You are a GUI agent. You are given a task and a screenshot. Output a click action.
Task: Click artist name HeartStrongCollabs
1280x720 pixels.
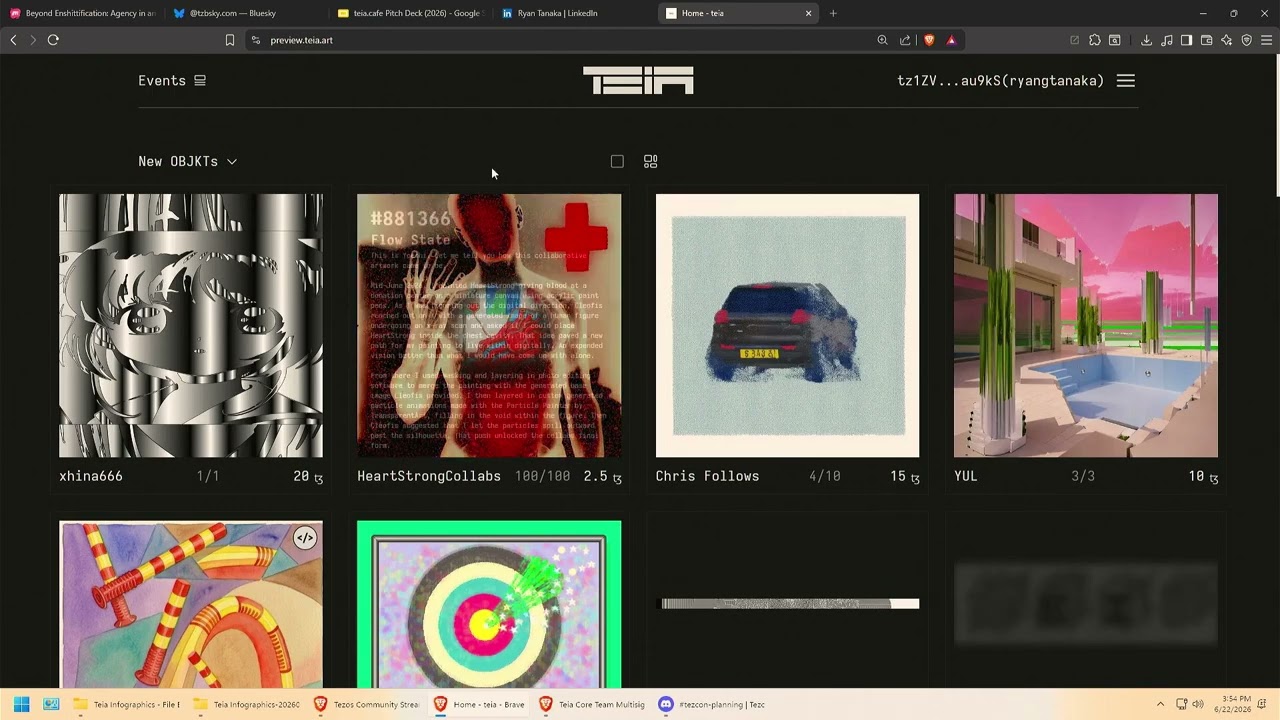coord(429,476)
